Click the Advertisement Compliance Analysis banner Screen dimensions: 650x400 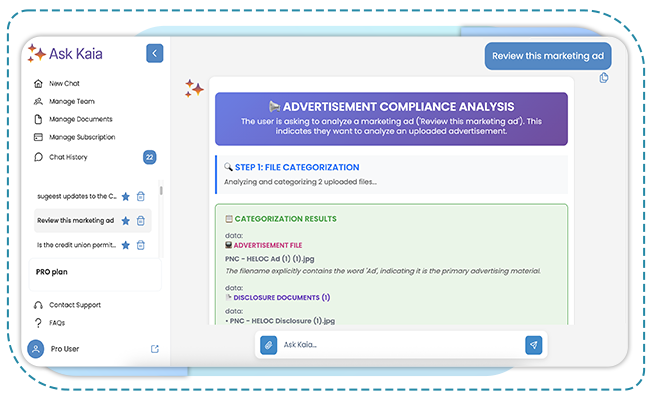pyautogui.click(x=391, y=119)
